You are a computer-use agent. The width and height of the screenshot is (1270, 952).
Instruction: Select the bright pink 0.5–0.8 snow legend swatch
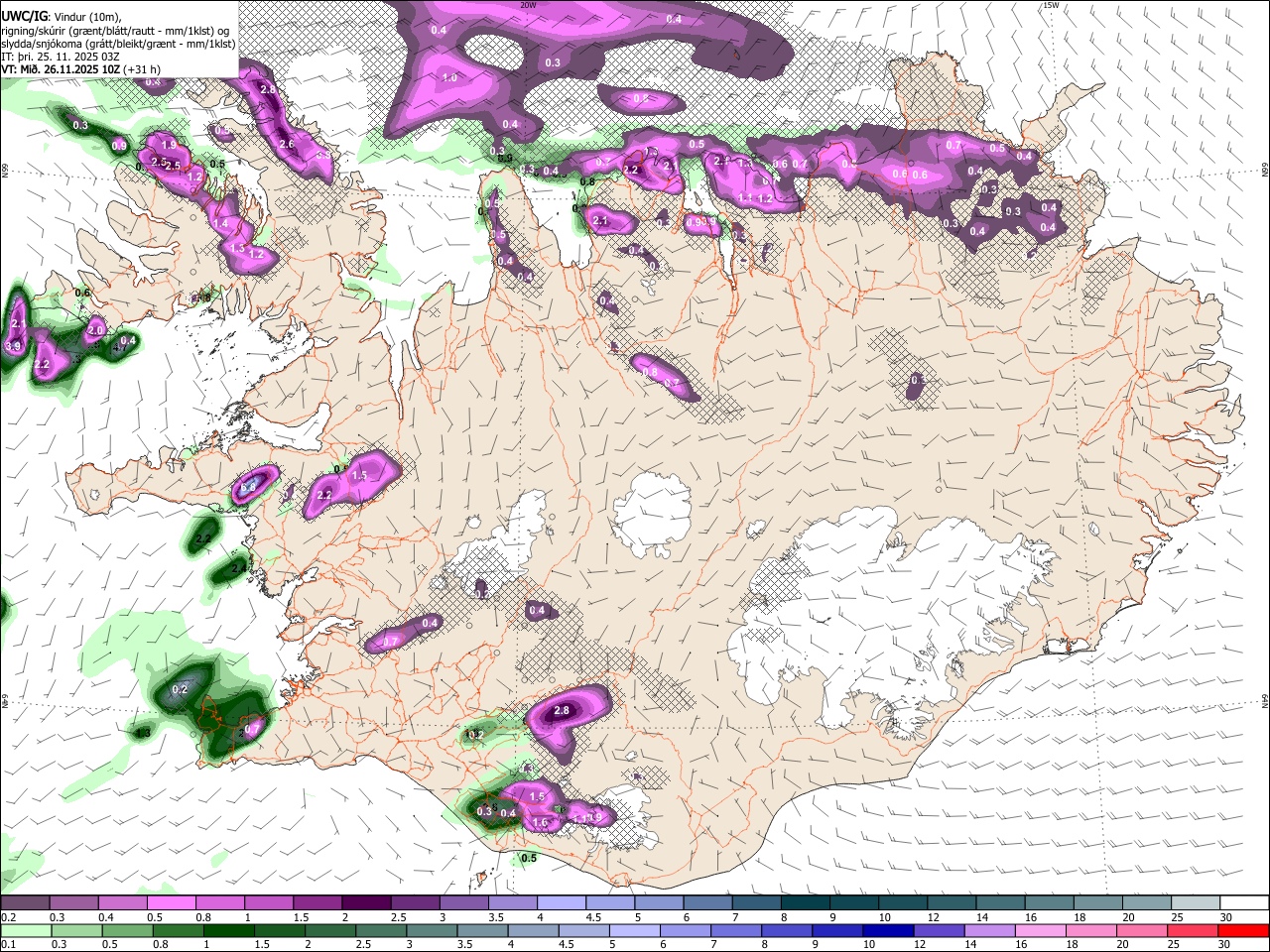point(171,903)
